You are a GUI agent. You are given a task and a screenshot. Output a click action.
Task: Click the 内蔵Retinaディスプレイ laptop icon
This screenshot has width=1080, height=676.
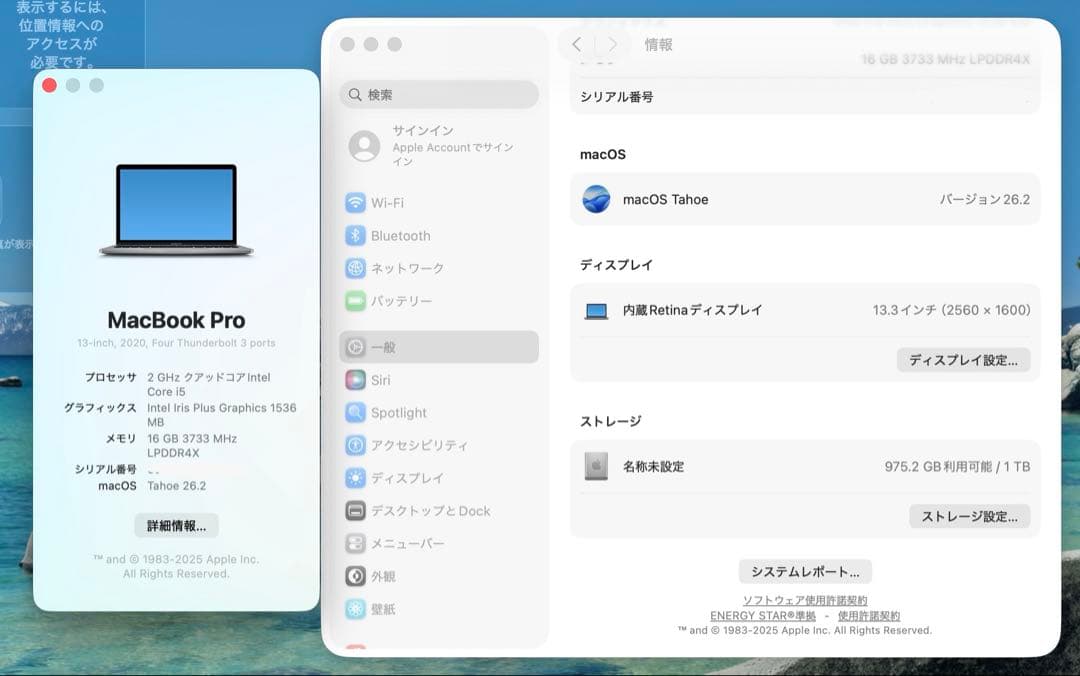pos(596,311)
